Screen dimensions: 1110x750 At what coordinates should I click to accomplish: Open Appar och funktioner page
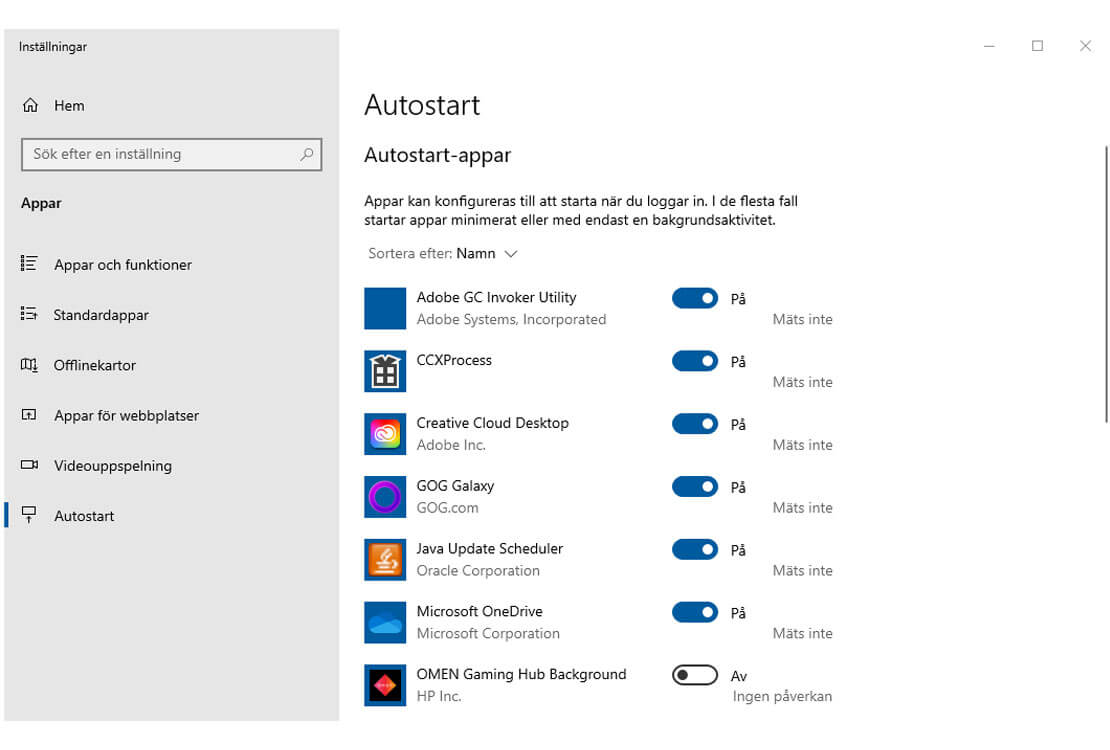122,265
